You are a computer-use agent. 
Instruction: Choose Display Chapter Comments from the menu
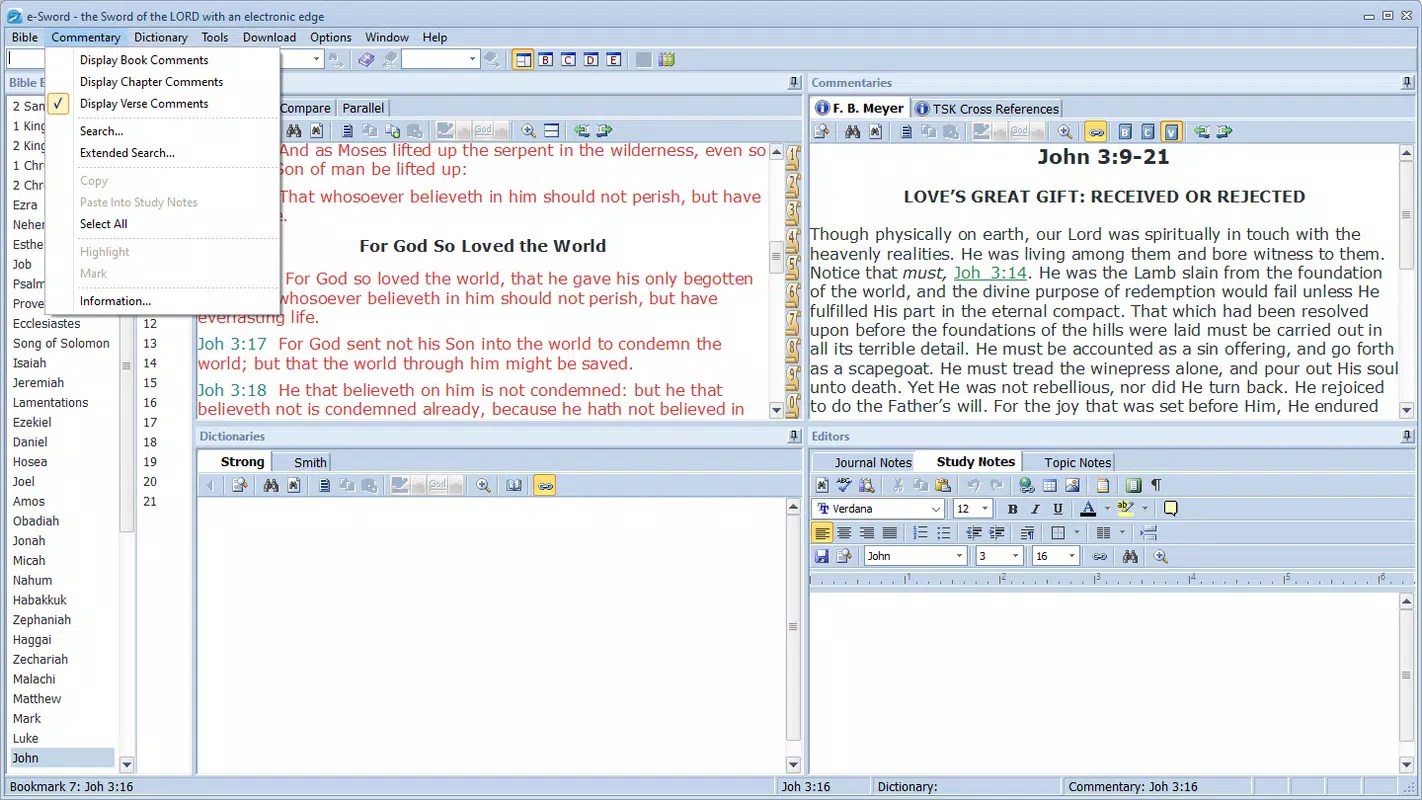[151, 82]
